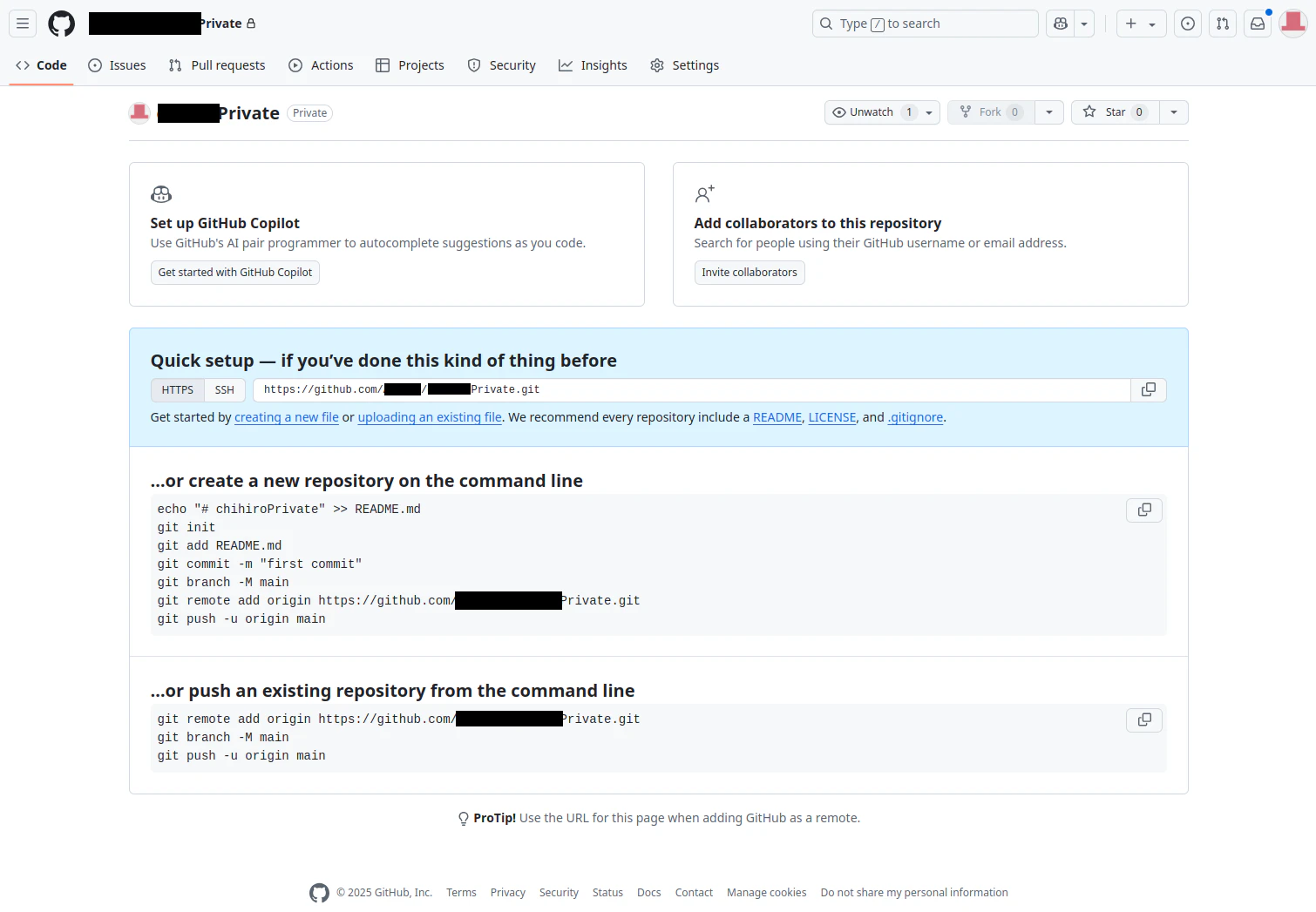Click the add-person icon in collaborators card
Image resolution: width=1316 pixels, height=912 pixels.
[704, 193]
